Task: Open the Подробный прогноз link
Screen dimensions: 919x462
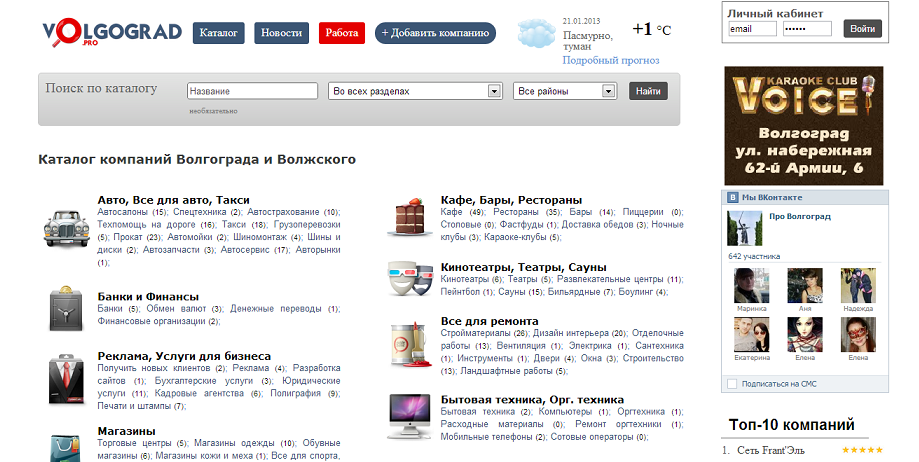Action: pos(611,60)
